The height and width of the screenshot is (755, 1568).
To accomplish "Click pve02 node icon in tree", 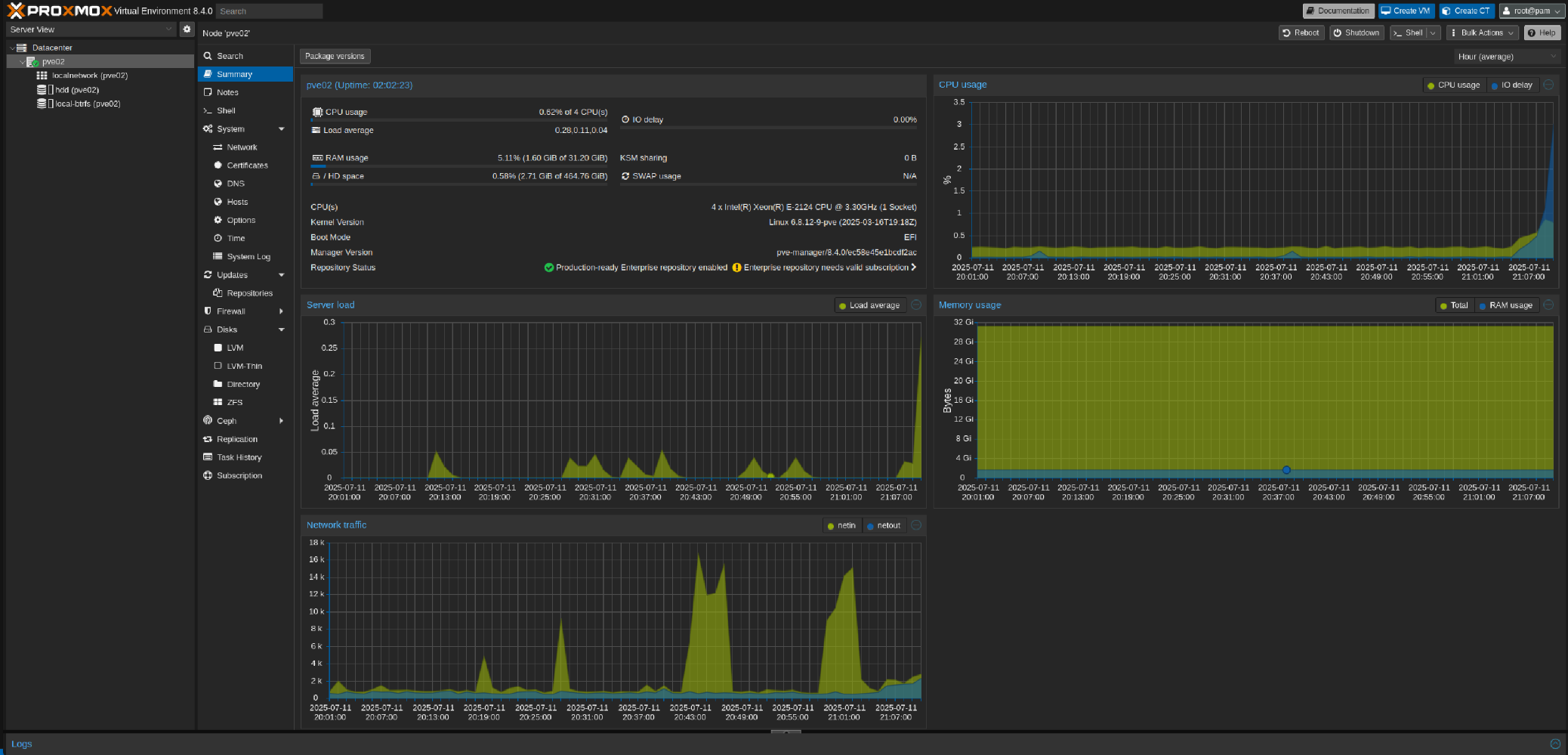I will (32, 62).
